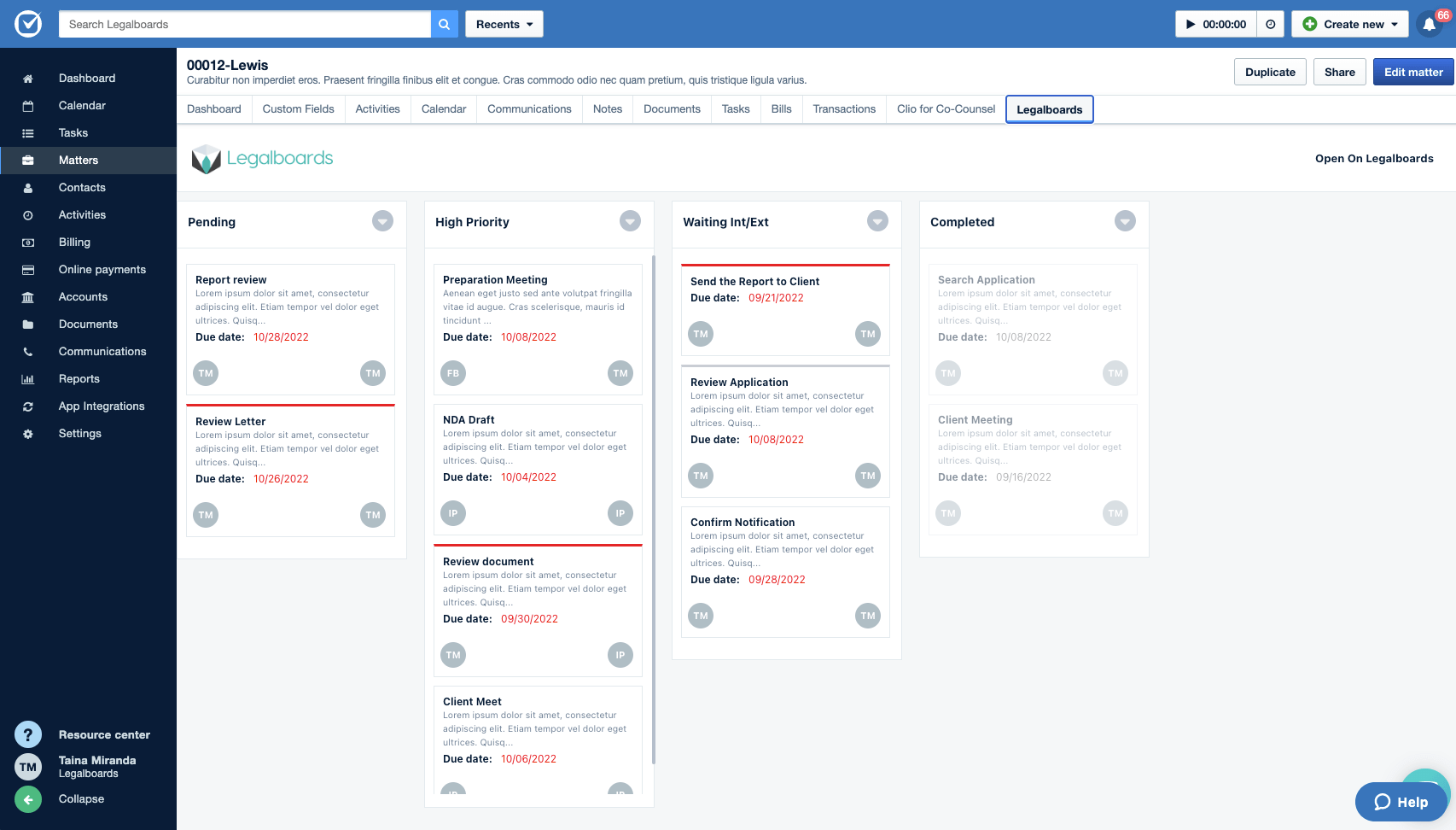
Task: Click the App Integrations sync icon
Action: click(28, 406)
